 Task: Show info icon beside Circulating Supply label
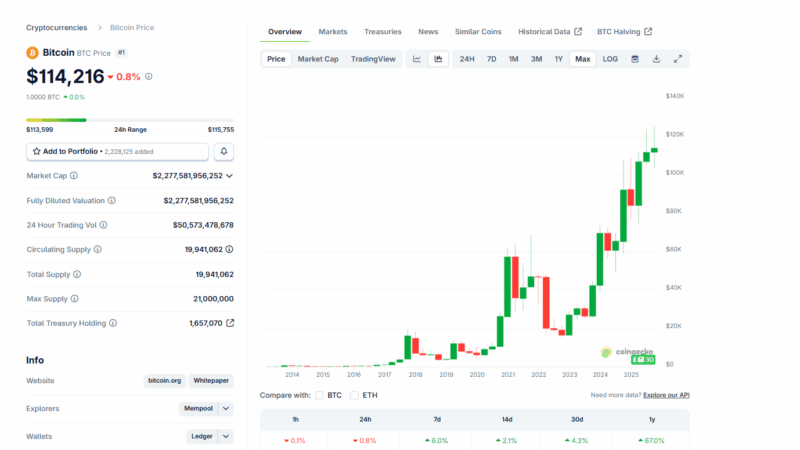[x=97, y=249]
